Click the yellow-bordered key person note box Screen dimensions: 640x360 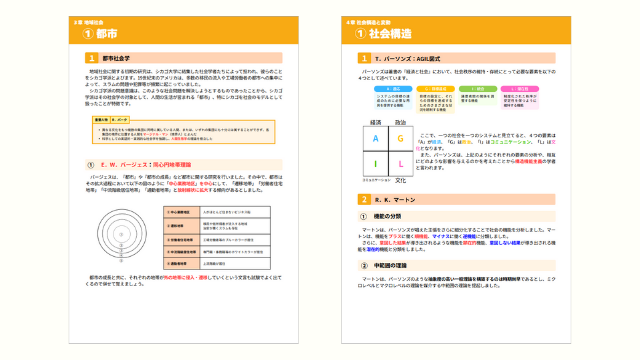(x=184, y=131)
